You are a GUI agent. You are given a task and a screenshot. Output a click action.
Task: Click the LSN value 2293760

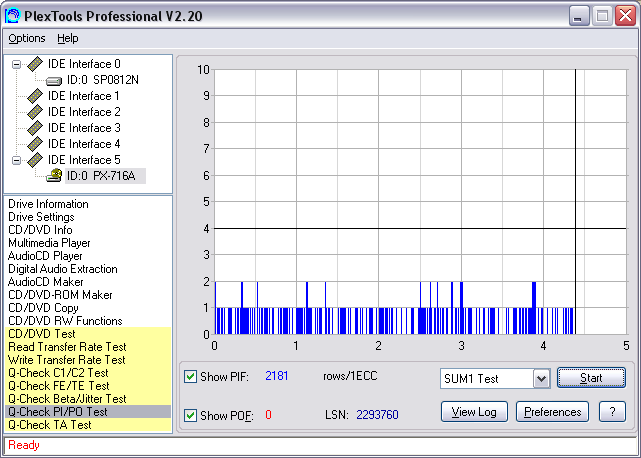click(x=377, y=415)
